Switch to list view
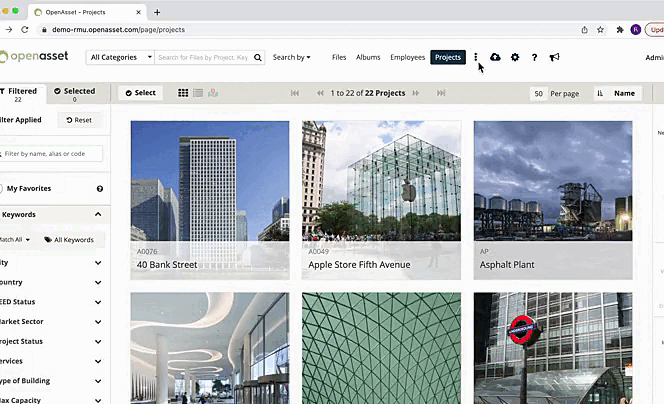 (x=198, y=93)
